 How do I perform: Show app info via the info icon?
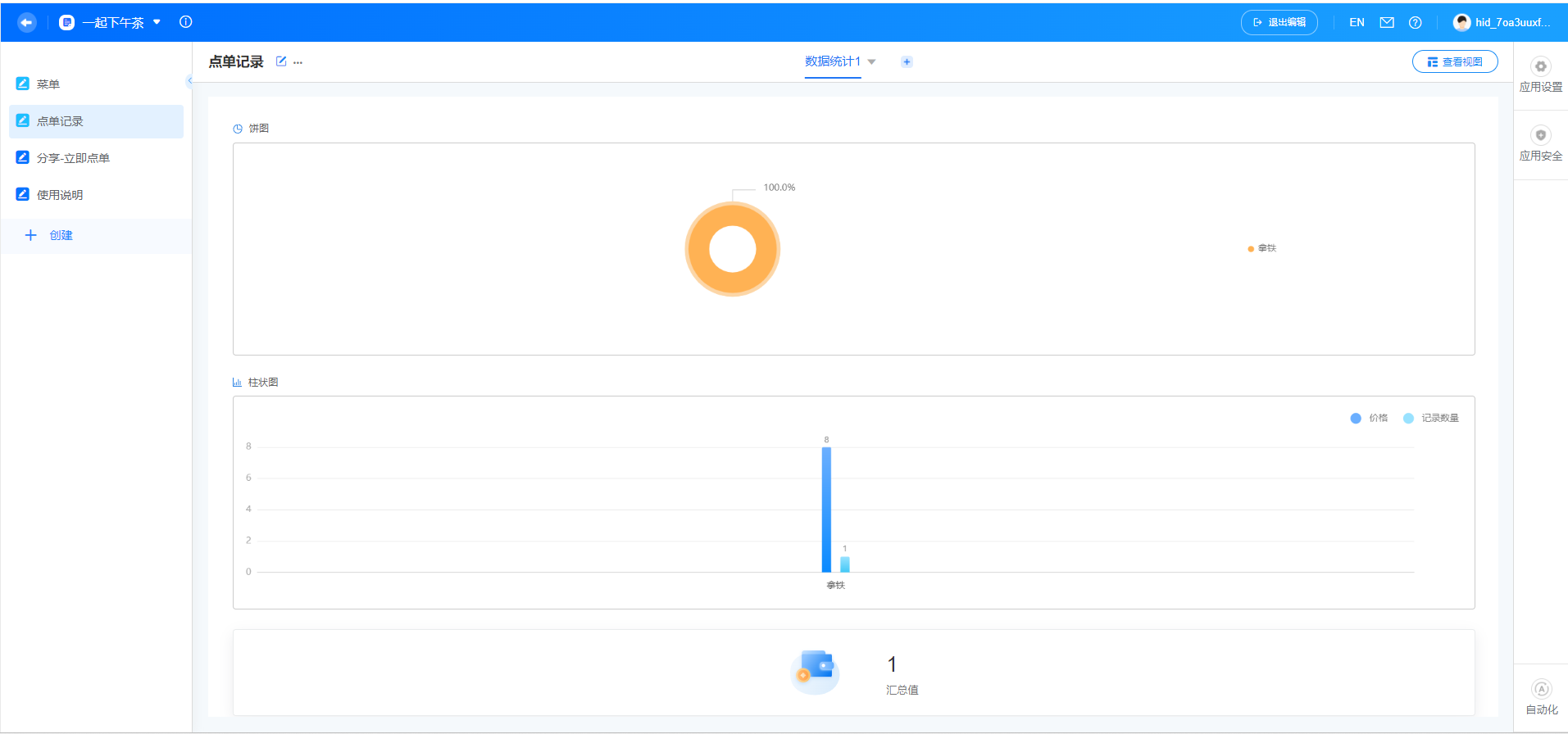coord(186,22)
